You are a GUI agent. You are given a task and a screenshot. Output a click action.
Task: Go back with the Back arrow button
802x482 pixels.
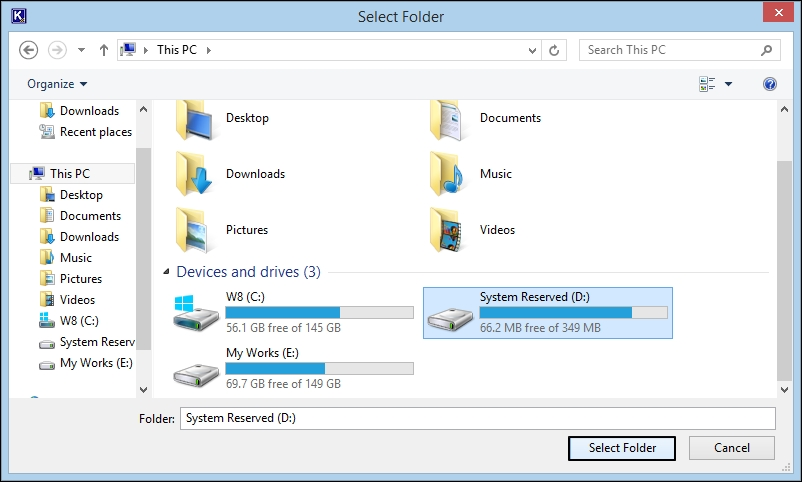(x=29, y=50)
